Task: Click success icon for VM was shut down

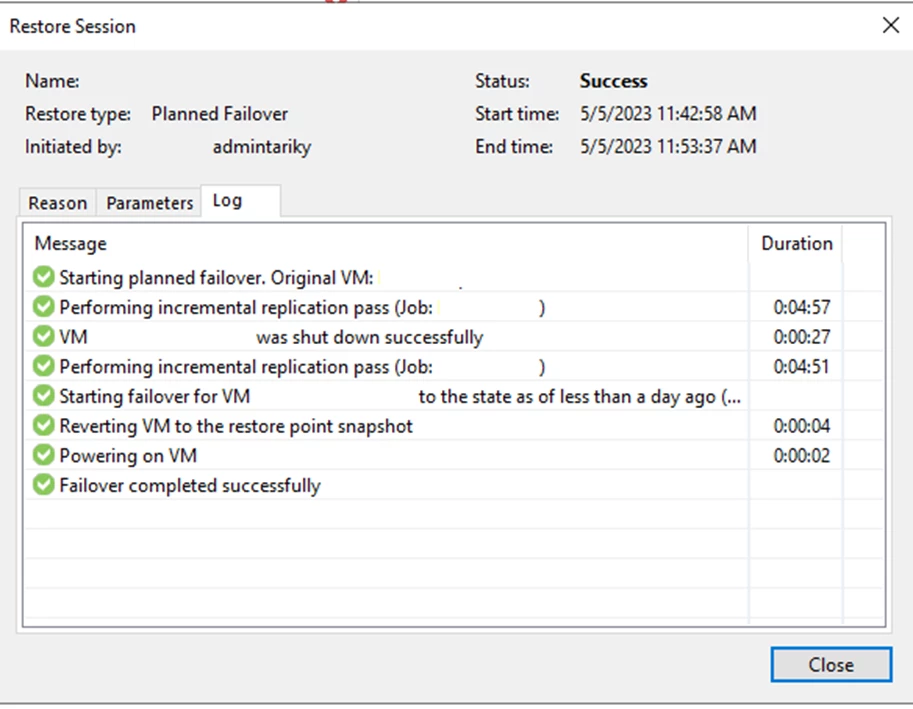Action: point(44,336)
